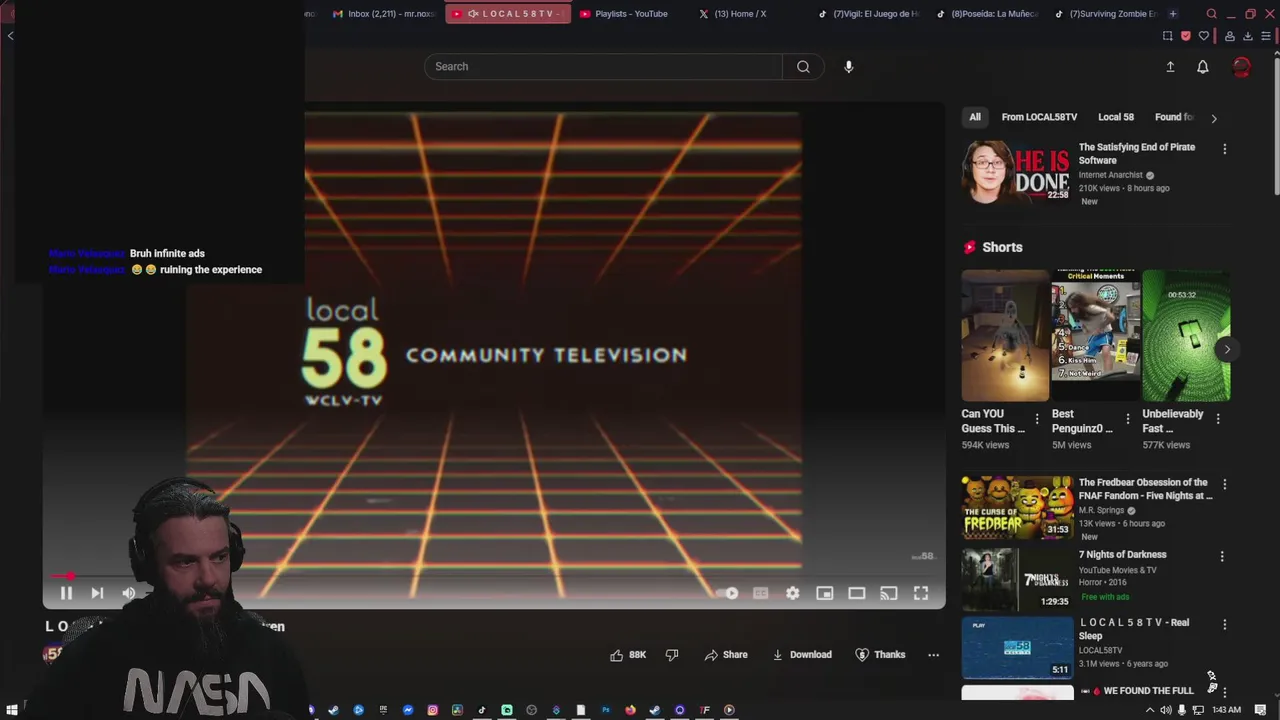Open browser tab search magnifier
Viewport: 1280px width, 720px height.
coord(1212,14)
